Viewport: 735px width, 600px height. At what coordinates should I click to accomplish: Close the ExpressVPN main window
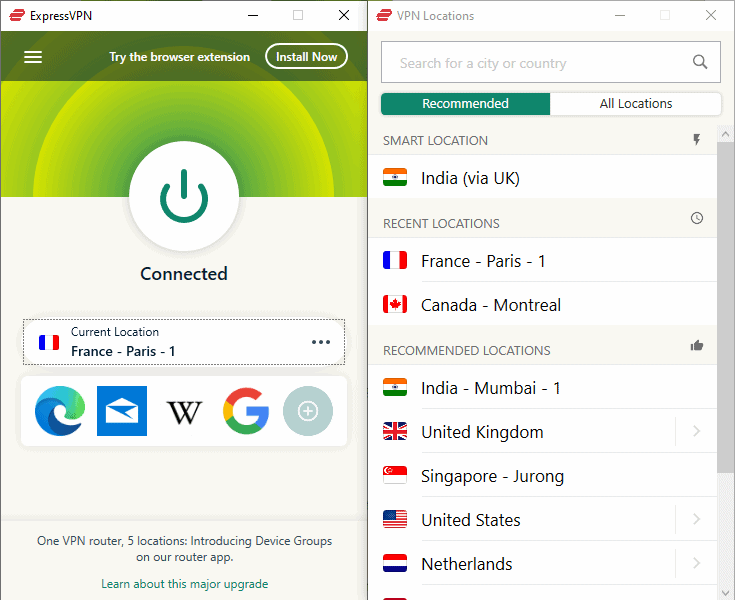[344, 15]
